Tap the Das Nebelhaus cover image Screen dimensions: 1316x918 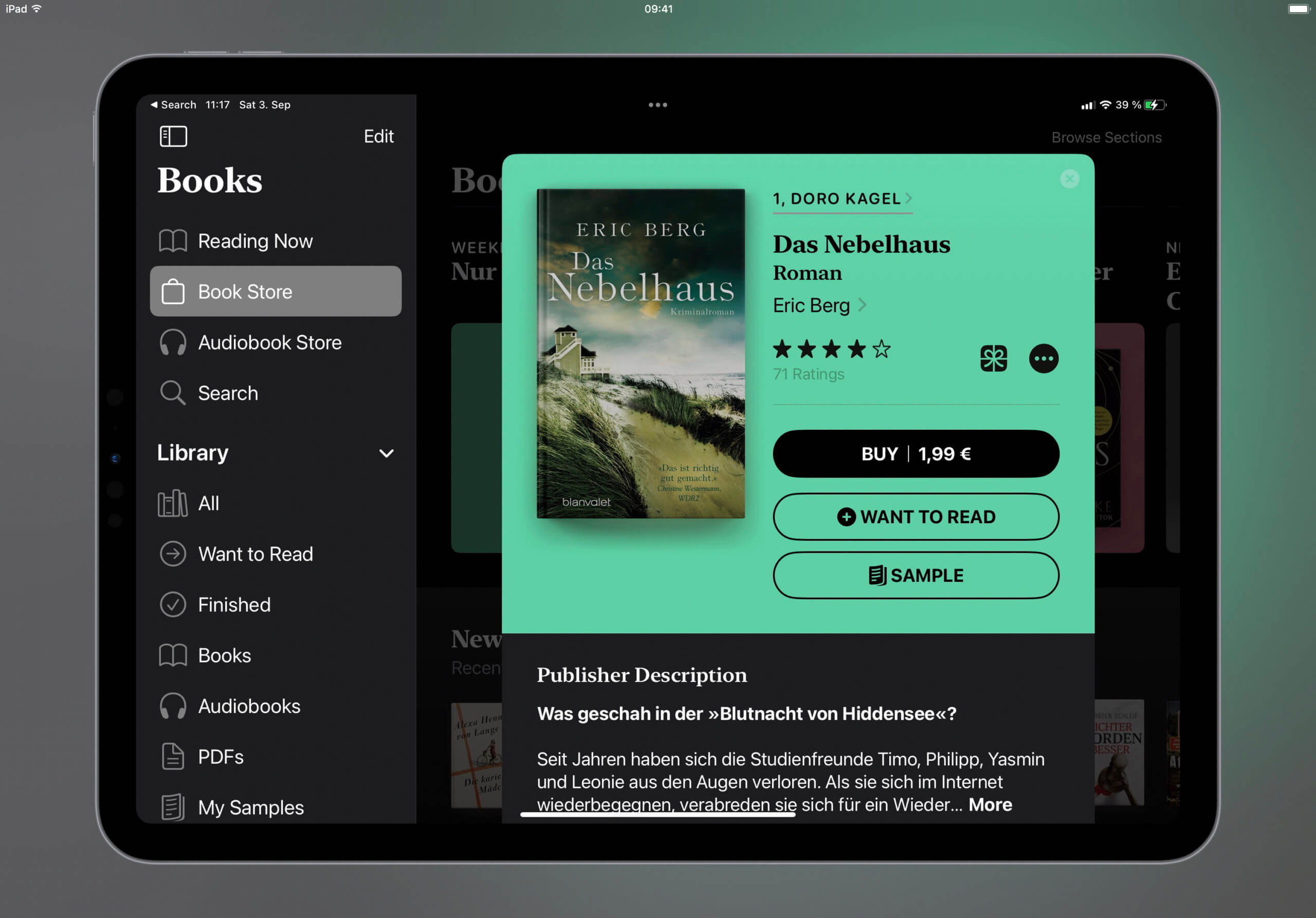pos(640,354)
